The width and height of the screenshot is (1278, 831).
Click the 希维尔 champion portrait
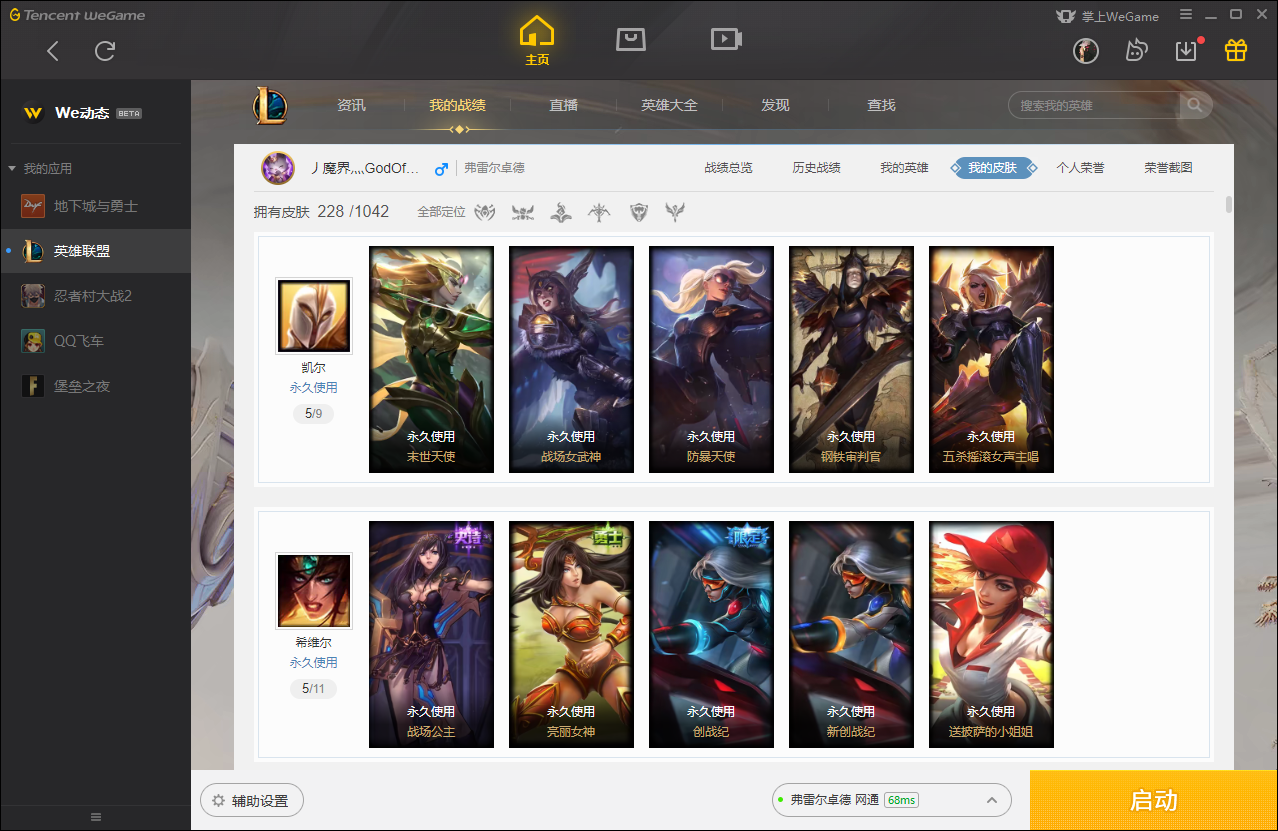click(314, 591)
